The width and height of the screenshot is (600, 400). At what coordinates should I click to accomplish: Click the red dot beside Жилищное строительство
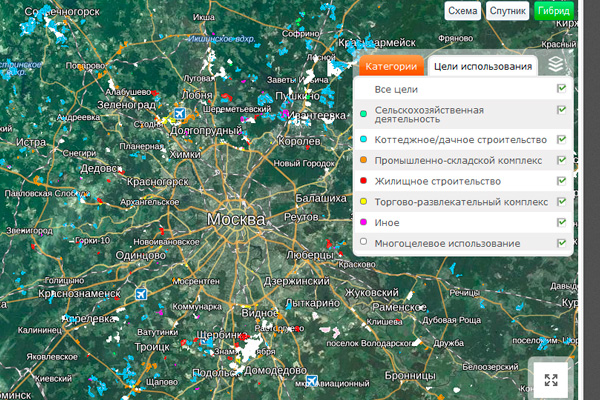click(x=364, y=181)
